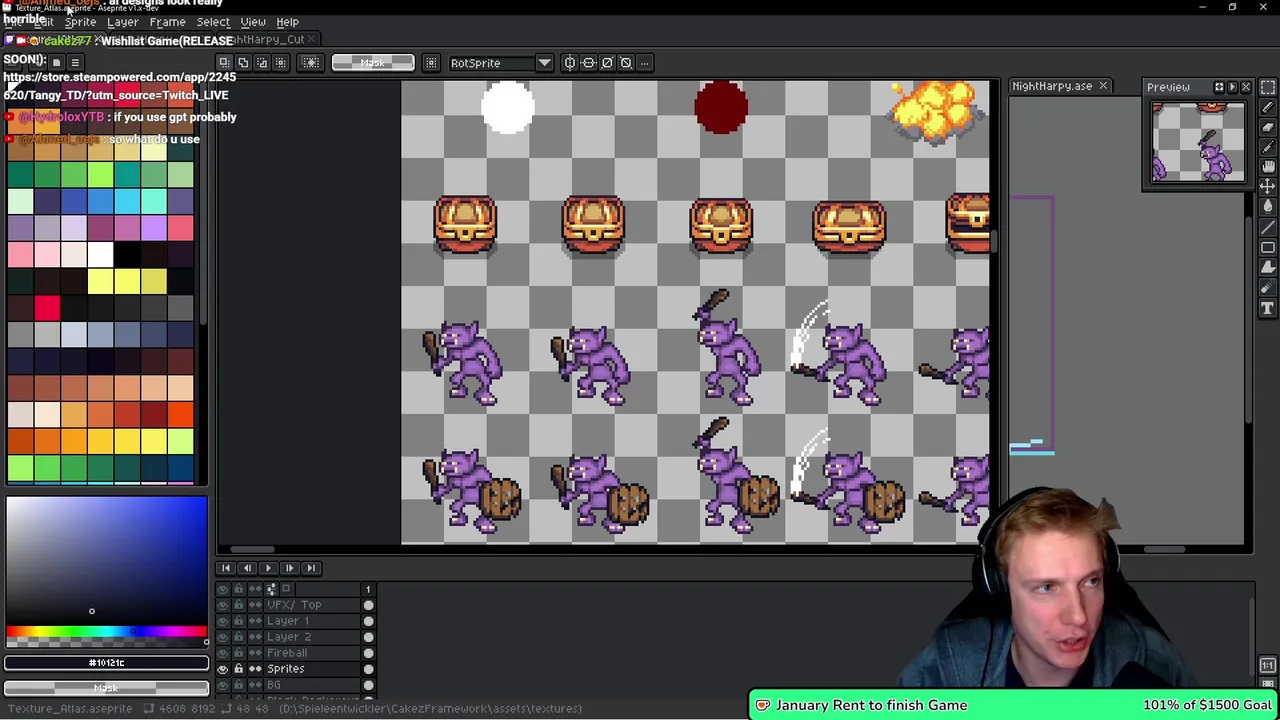Select the Fireball layer name
The height and width of the screenshot is (720, 1280).
click(x=287, y=653)
